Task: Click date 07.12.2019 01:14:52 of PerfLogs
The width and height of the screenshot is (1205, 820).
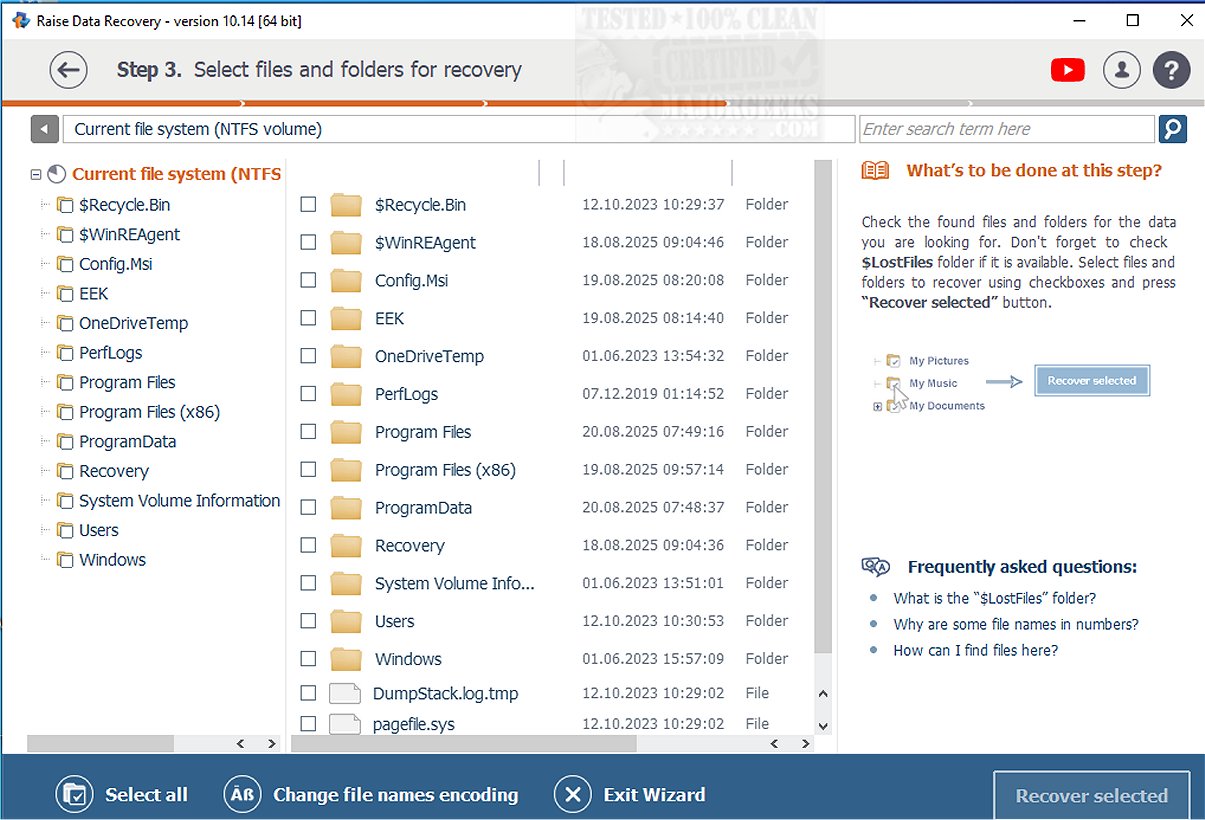Action: [653, 394]
